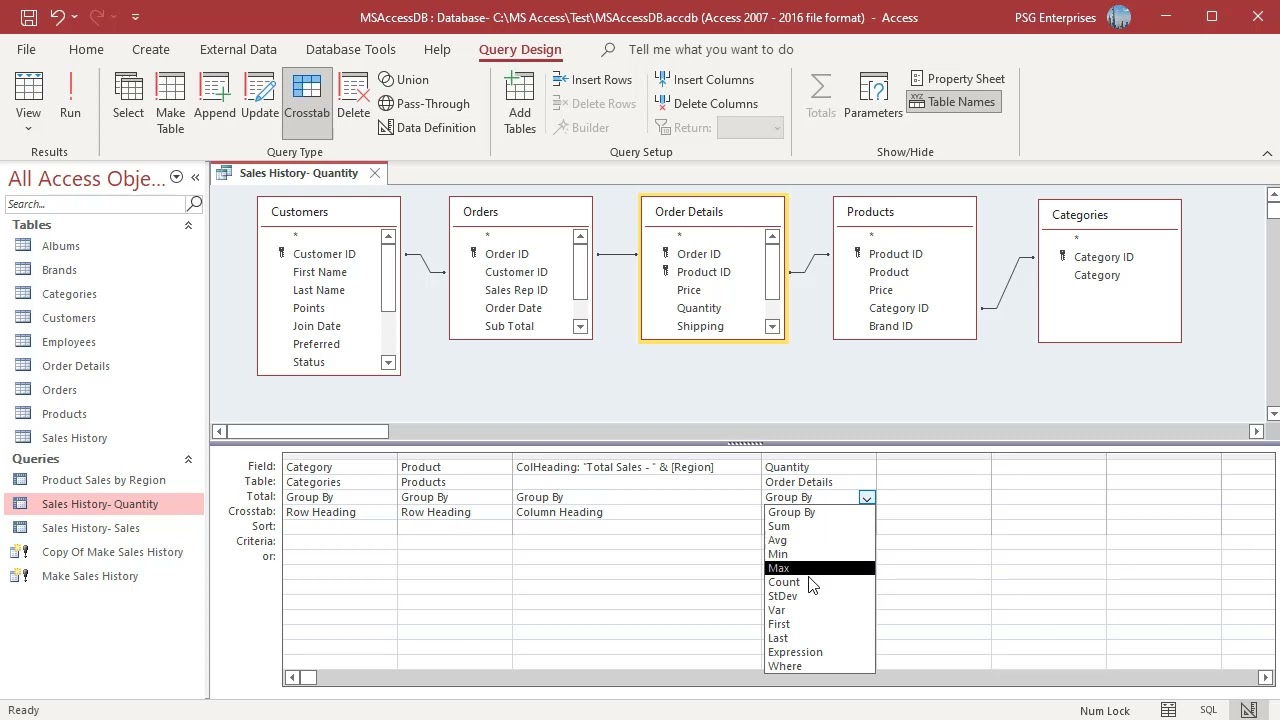Open the Help tab

point(437,49)
